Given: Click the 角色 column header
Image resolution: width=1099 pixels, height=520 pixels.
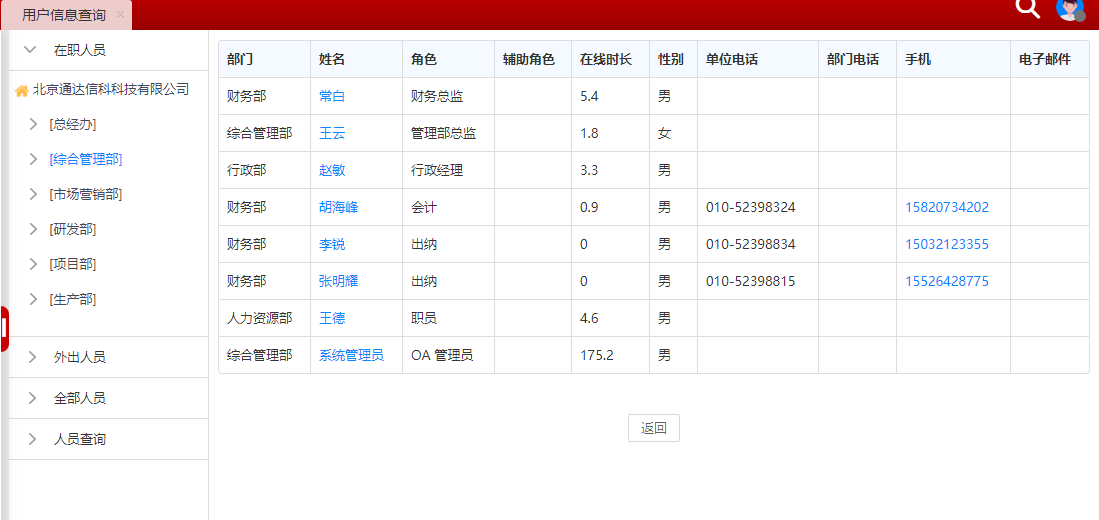Looking at the screenshot, I should coord(449,60).
